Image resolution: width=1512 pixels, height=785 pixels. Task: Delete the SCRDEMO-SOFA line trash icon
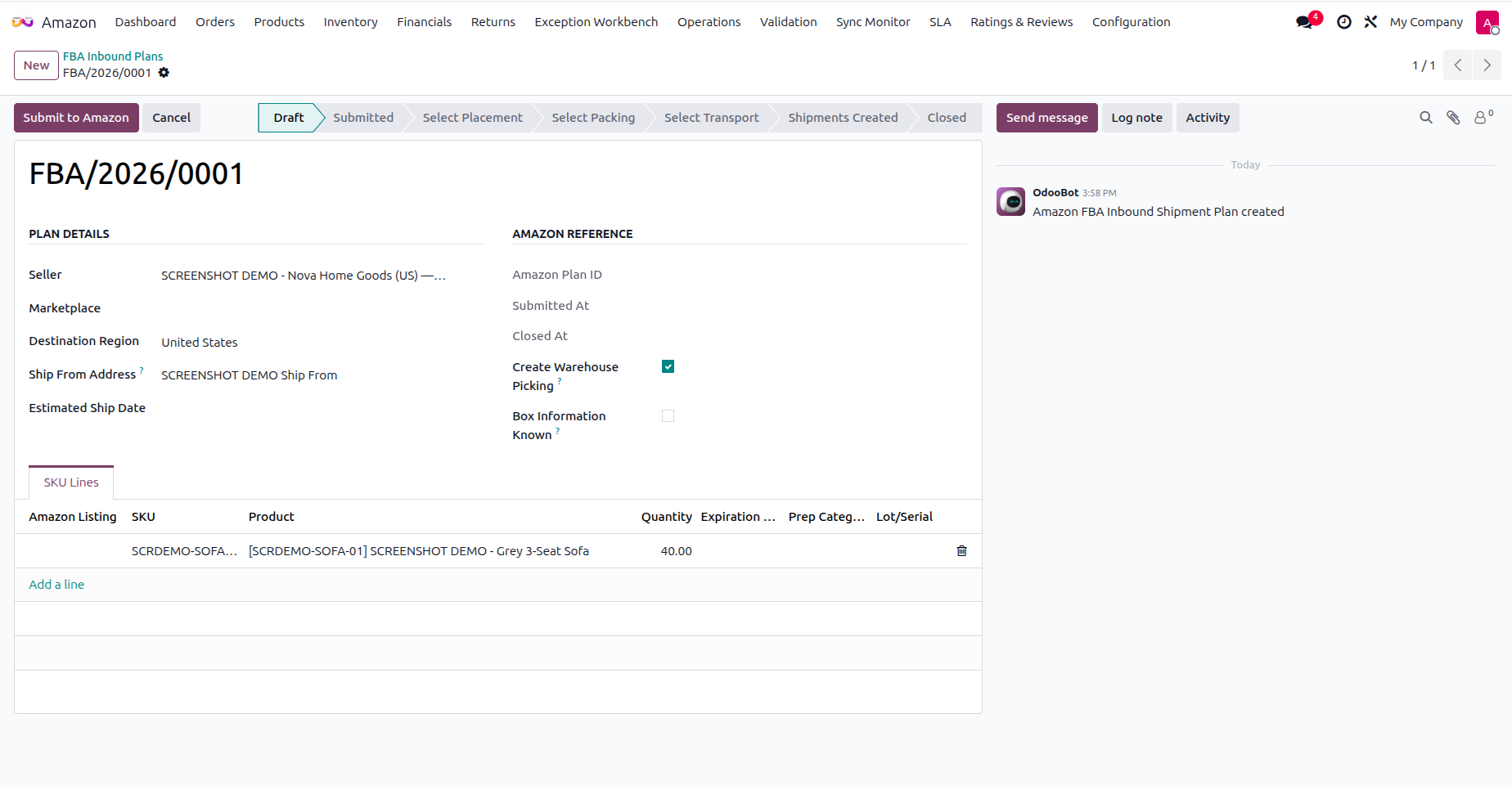pos(961,551)
